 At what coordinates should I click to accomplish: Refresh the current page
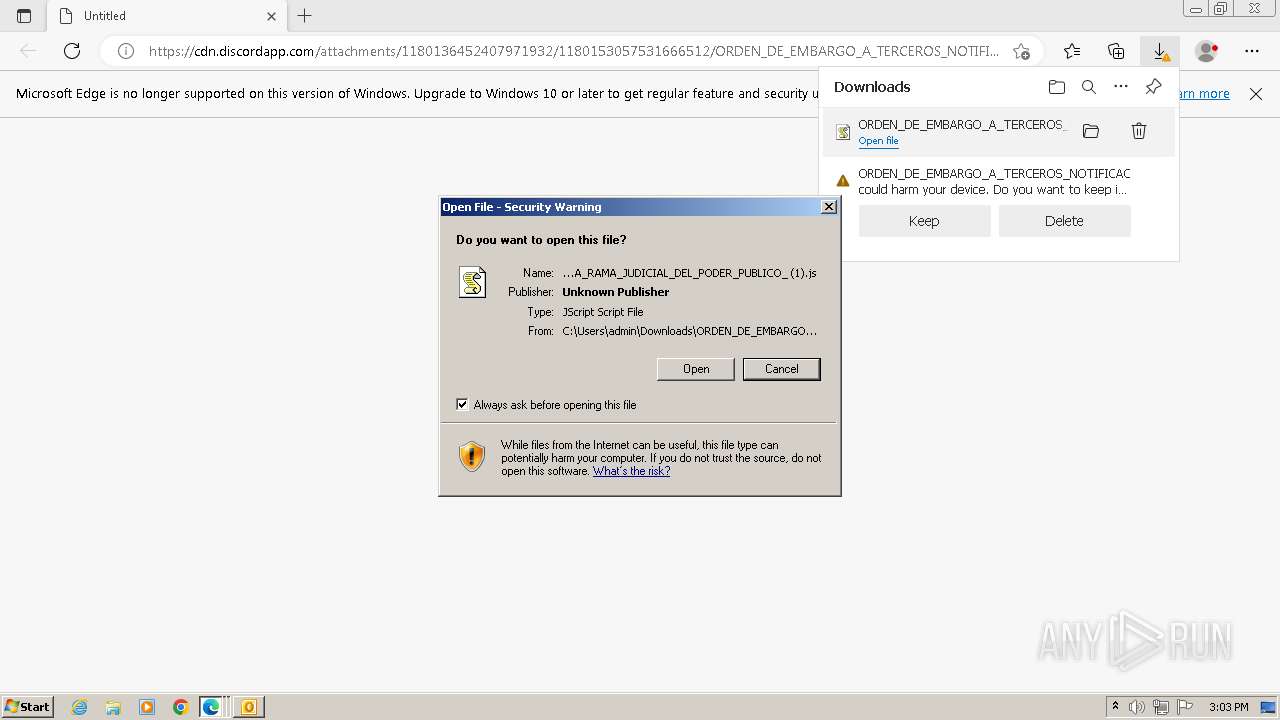pos(72,51)
